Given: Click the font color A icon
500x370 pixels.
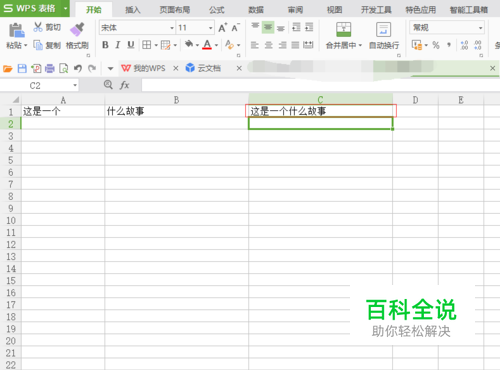Looking at the screenshot, I should tap(207, 45).
